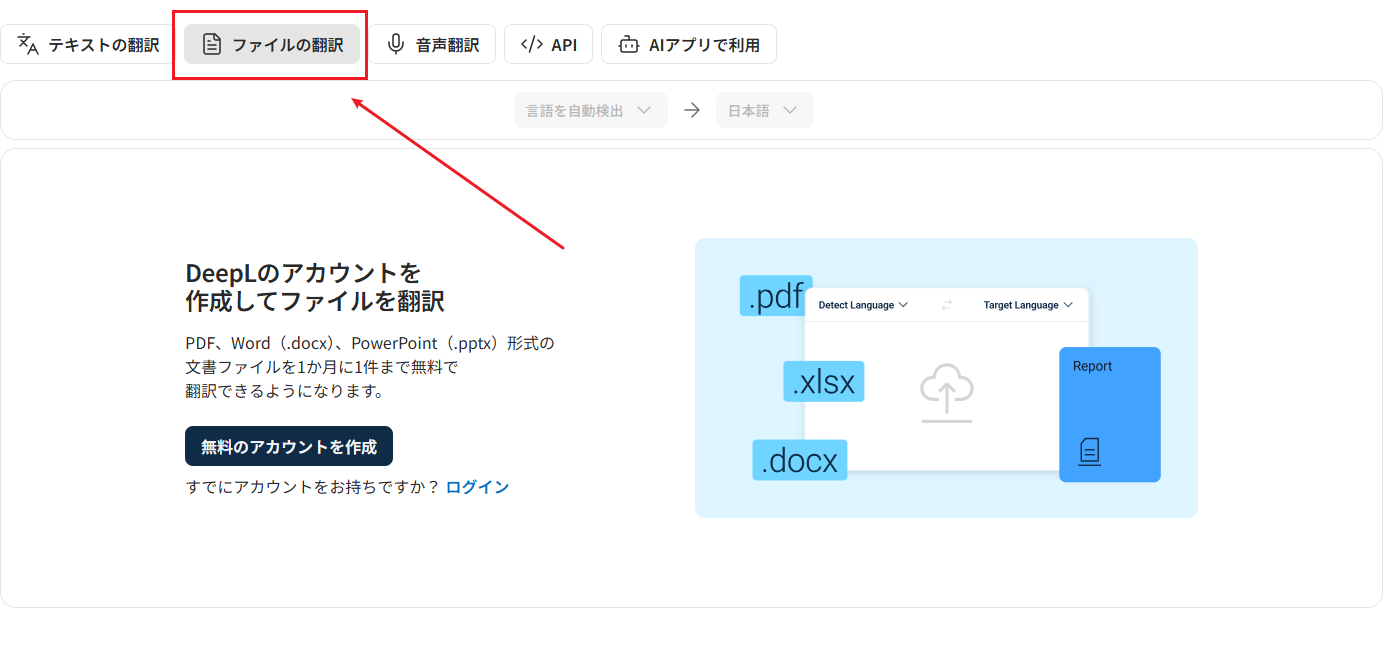Click the robot icon for AI apps
The height and width of the screenshot is (648, 1383).
point(628,44)
